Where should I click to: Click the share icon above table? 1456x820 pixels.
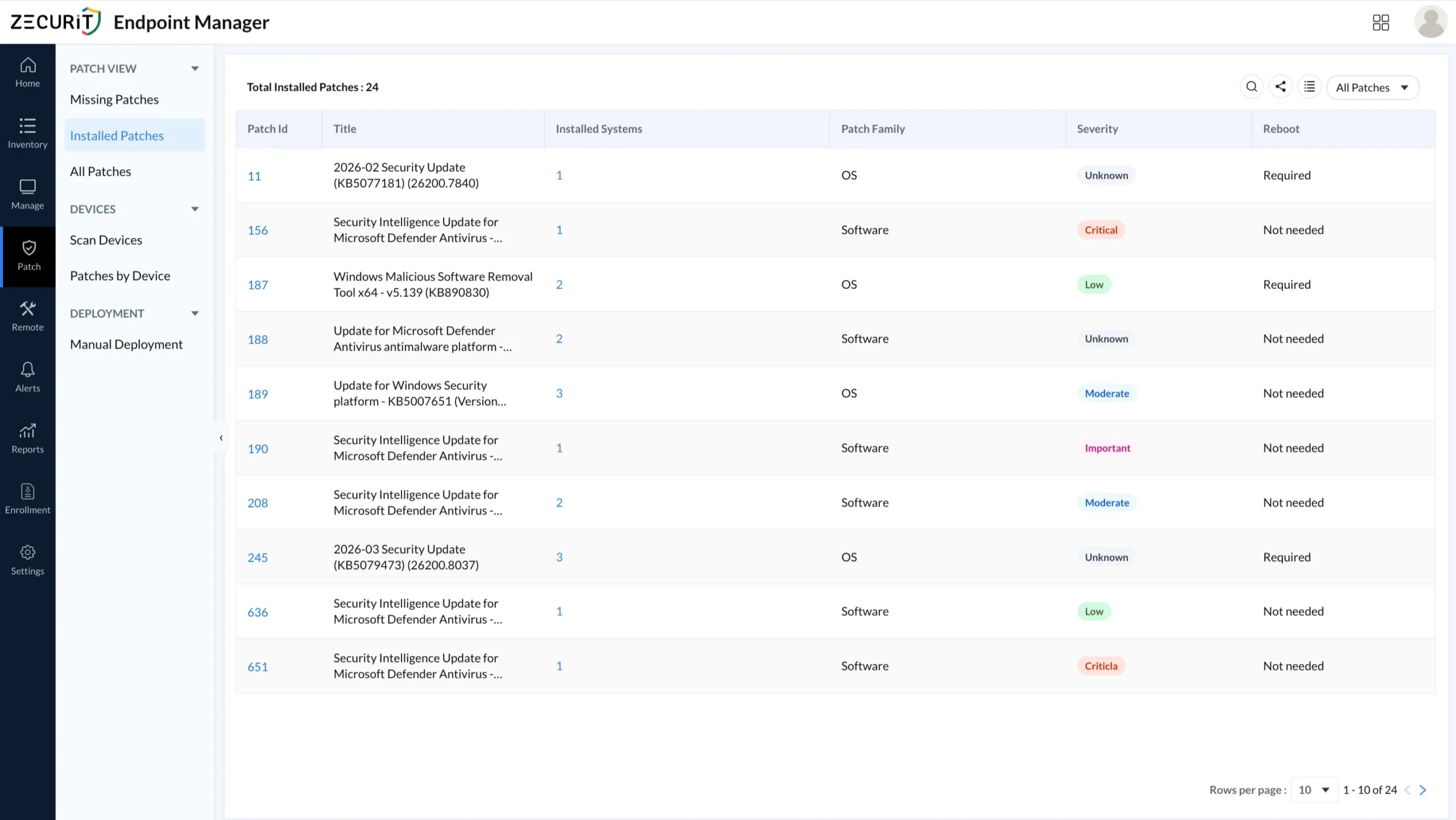[1280, 87]
